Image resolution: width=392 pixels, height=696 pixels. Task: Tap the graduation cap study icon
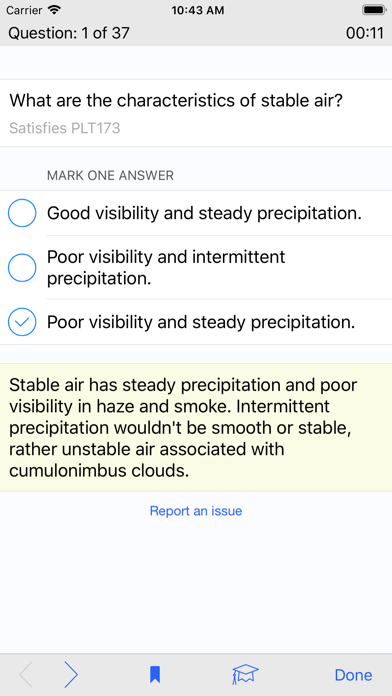245,675
